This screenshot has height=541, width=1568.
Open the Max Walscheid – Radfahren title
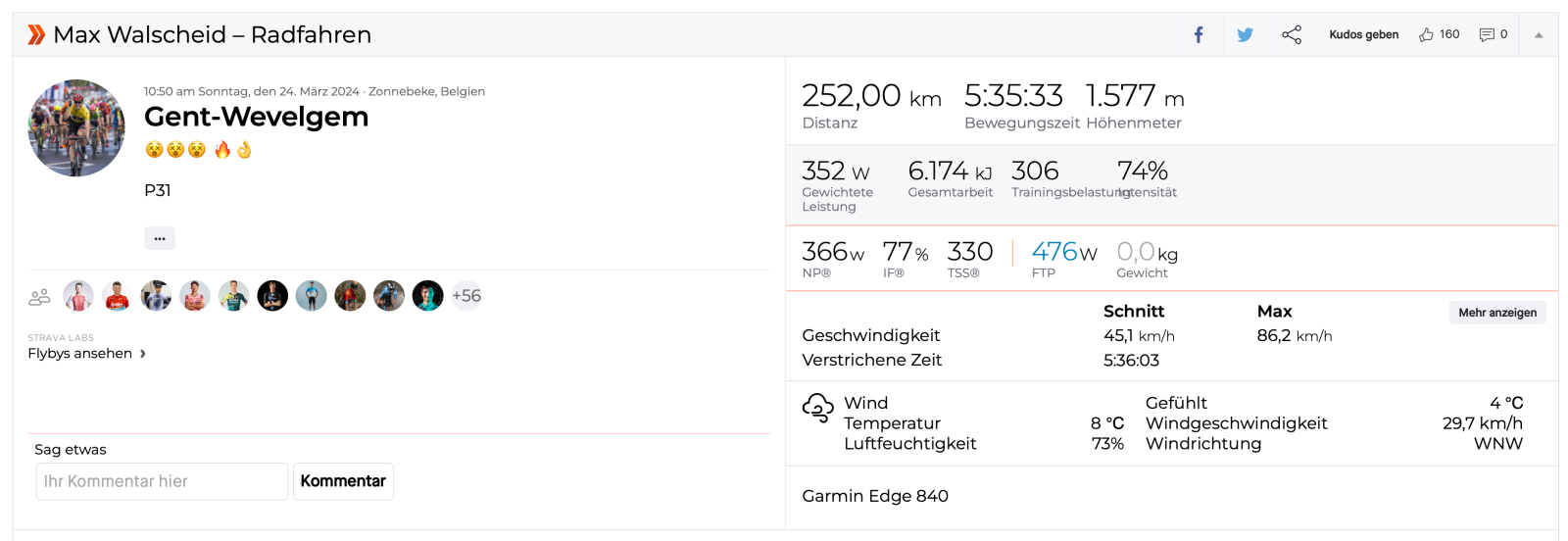213,35
